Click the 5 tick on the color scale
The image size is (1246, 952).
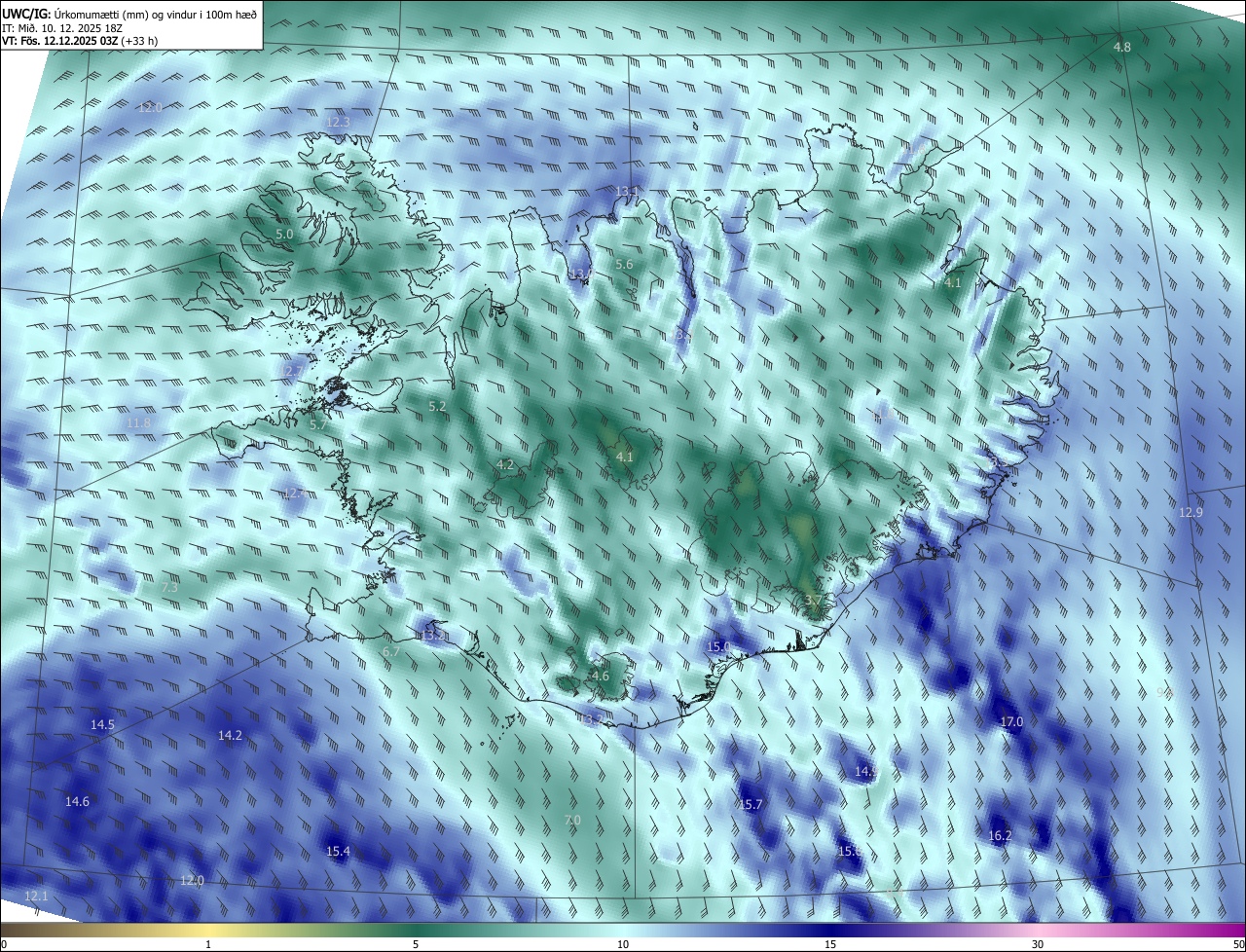pyautogui.click(x=416, y=944)
